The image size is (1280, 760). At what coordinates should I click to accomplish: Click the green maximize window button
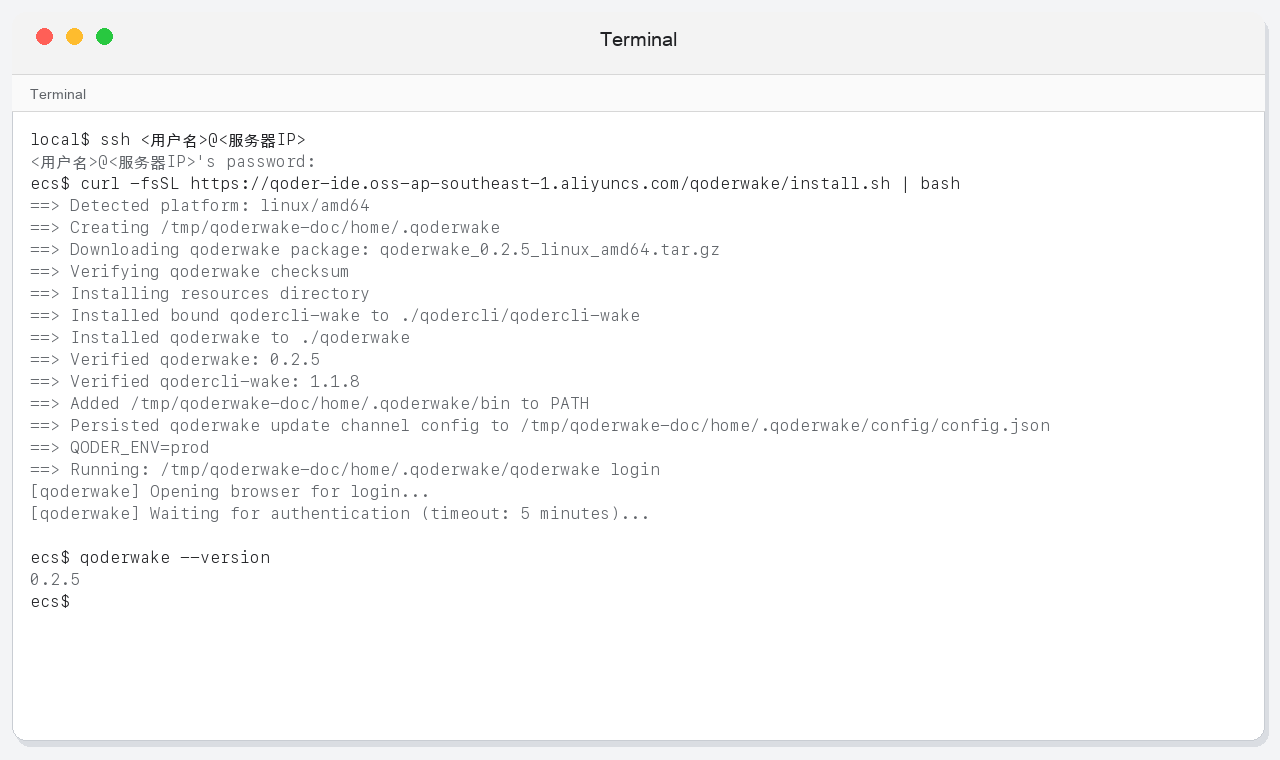coord(104,37)
